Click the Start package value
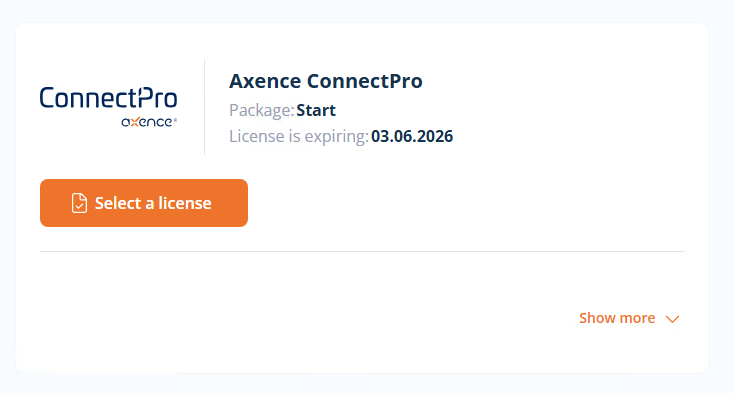 316,110
